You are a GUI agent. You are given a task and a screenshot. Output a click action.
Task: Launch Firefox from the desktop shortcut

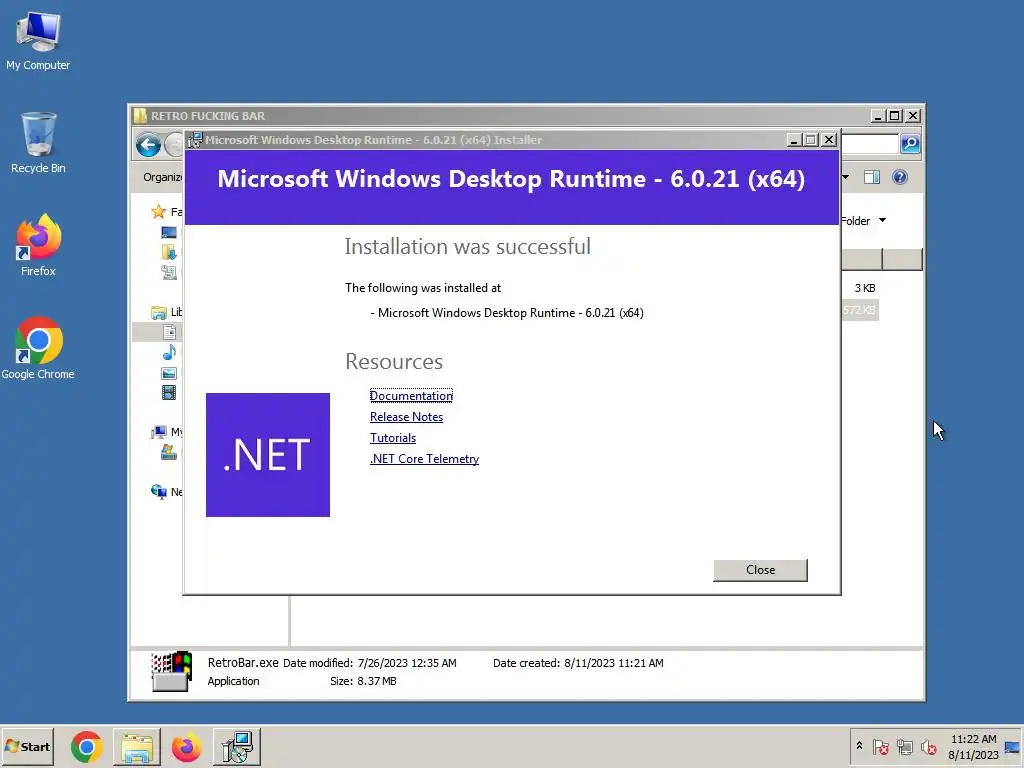pos(38,245)
